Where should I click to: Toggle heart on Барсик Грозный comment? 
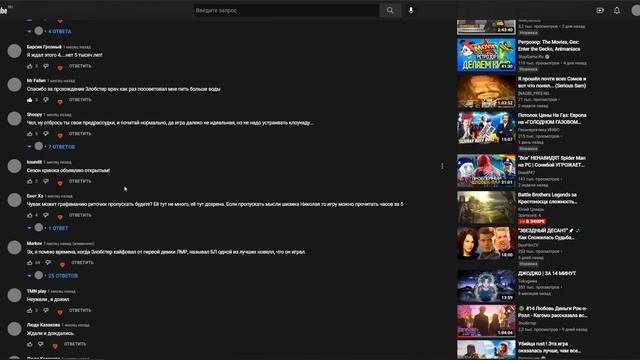point(60,67)
